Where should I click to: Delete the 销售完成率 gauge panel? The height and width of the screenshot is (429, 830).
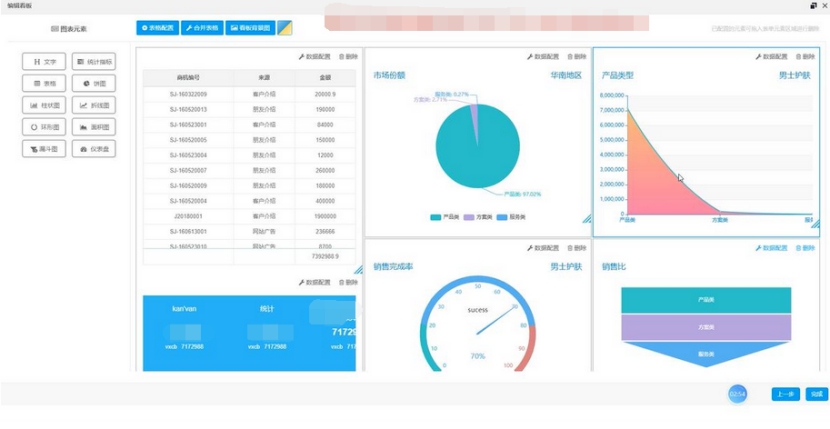click(576, 248)
